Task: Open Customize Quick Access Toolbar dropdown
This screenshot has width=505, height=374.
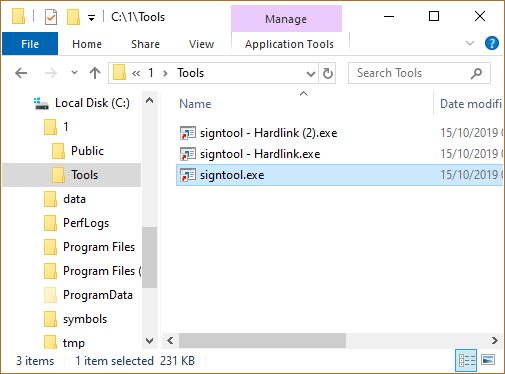Action: tap(91, 18)
